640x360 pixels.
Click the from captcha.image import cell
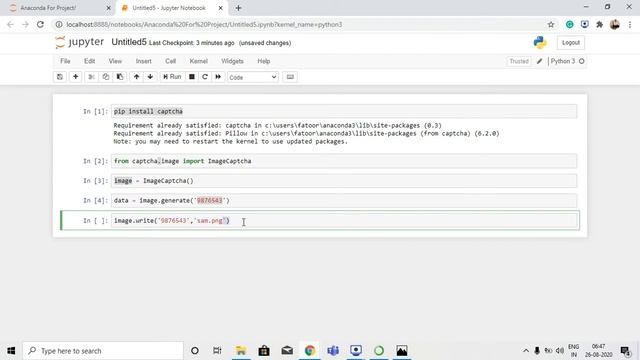point(344,161)
